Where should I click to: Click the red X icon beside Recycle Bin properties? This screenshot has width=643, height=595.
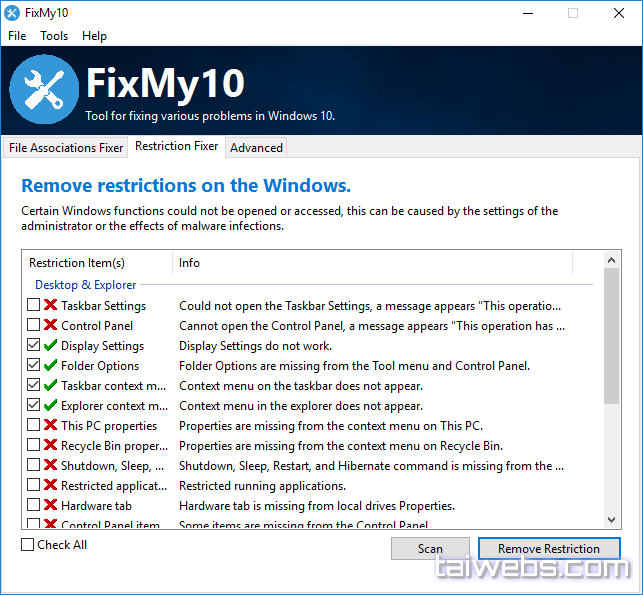(50, 446)
